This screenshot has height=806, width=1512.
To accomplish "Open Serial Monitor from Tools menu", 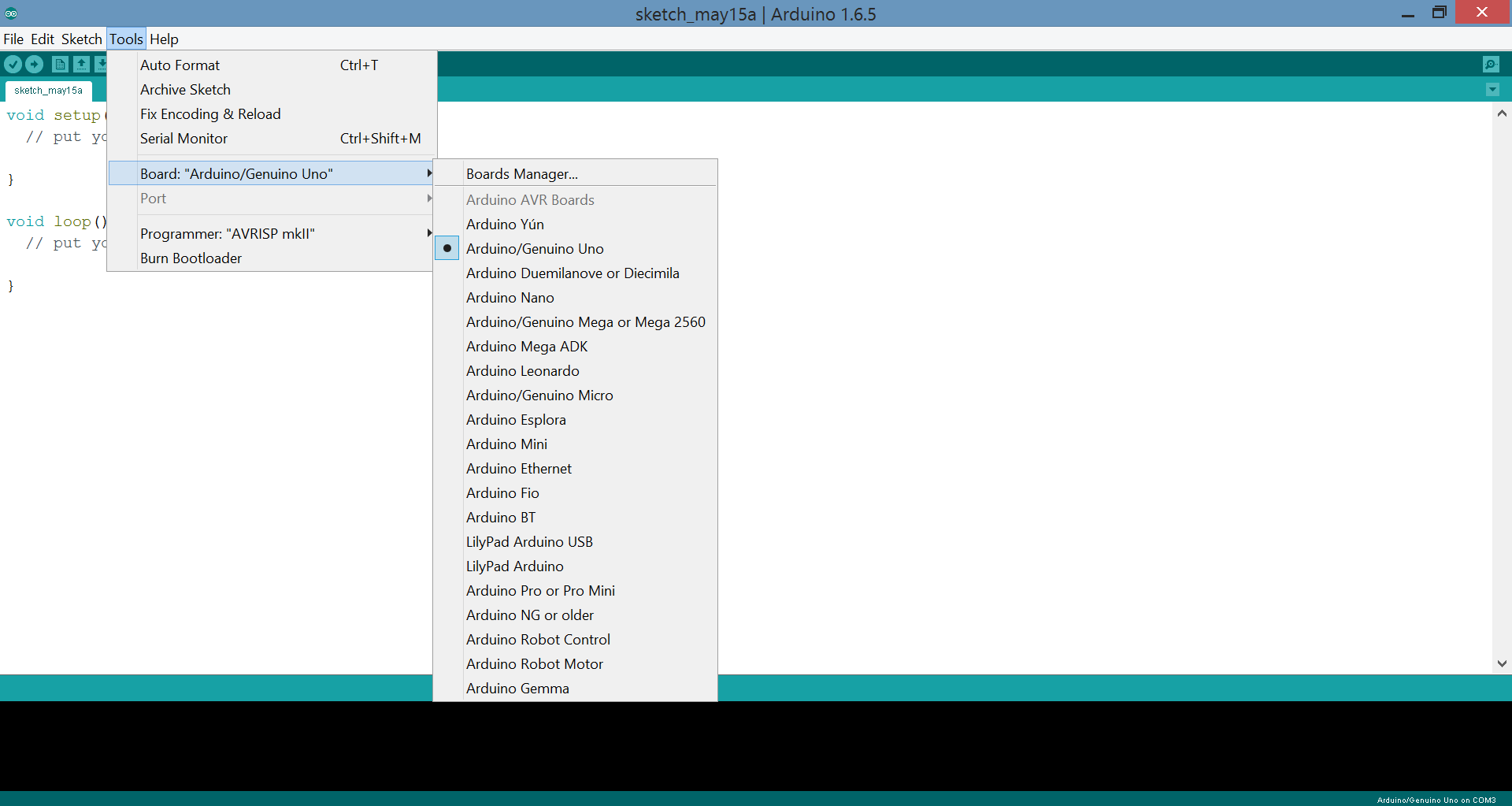I will pyautogui.click(x=272, y=139).
